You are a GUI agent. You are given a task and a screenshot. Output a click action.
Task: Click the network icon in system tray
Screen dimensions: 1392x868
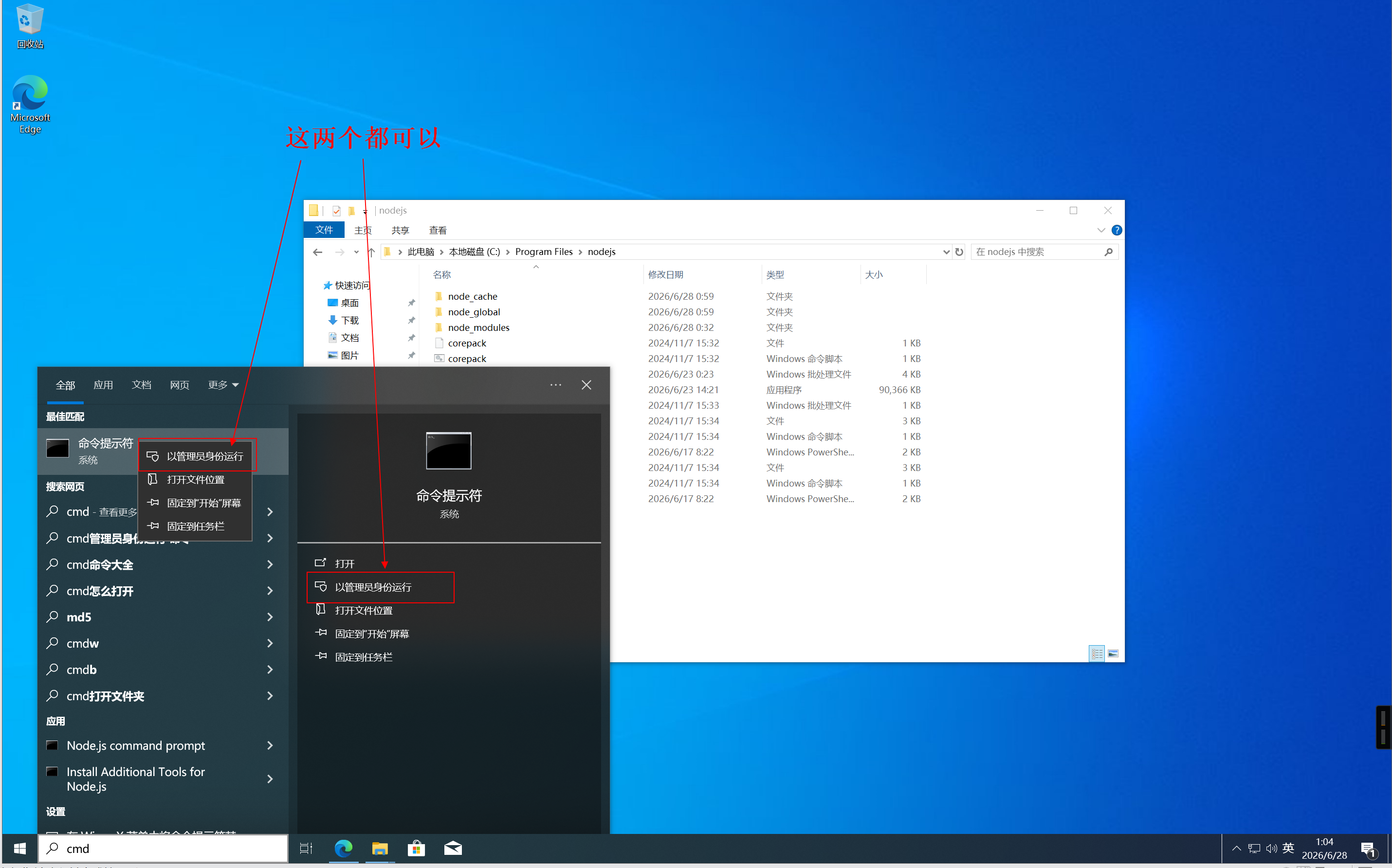tap(1254, 849)
